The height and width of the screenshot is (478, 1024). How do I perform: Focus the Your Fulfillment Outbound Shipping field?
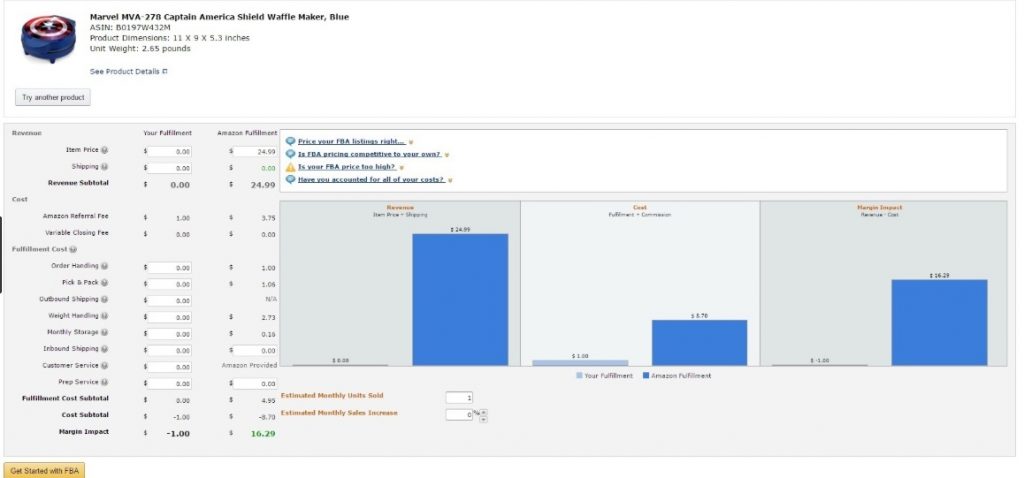(x=169, y=301)
